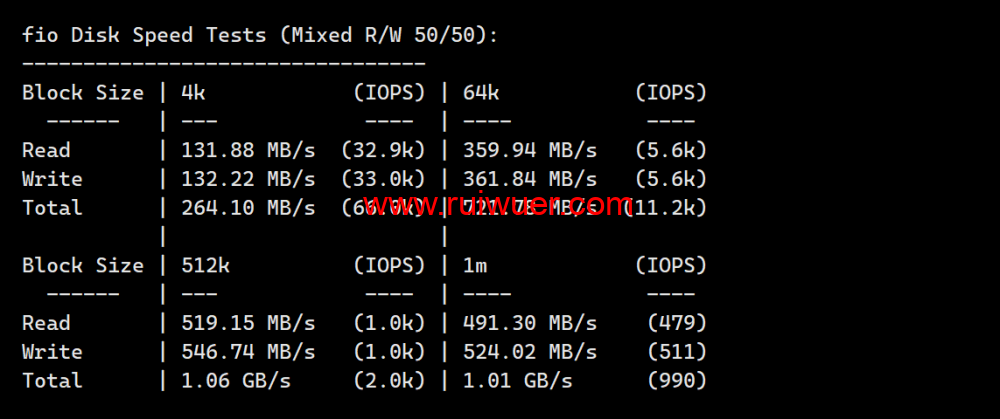Select the 64k block size column header
Screen dimensions: 1000x419
click(x=481, y=93)
